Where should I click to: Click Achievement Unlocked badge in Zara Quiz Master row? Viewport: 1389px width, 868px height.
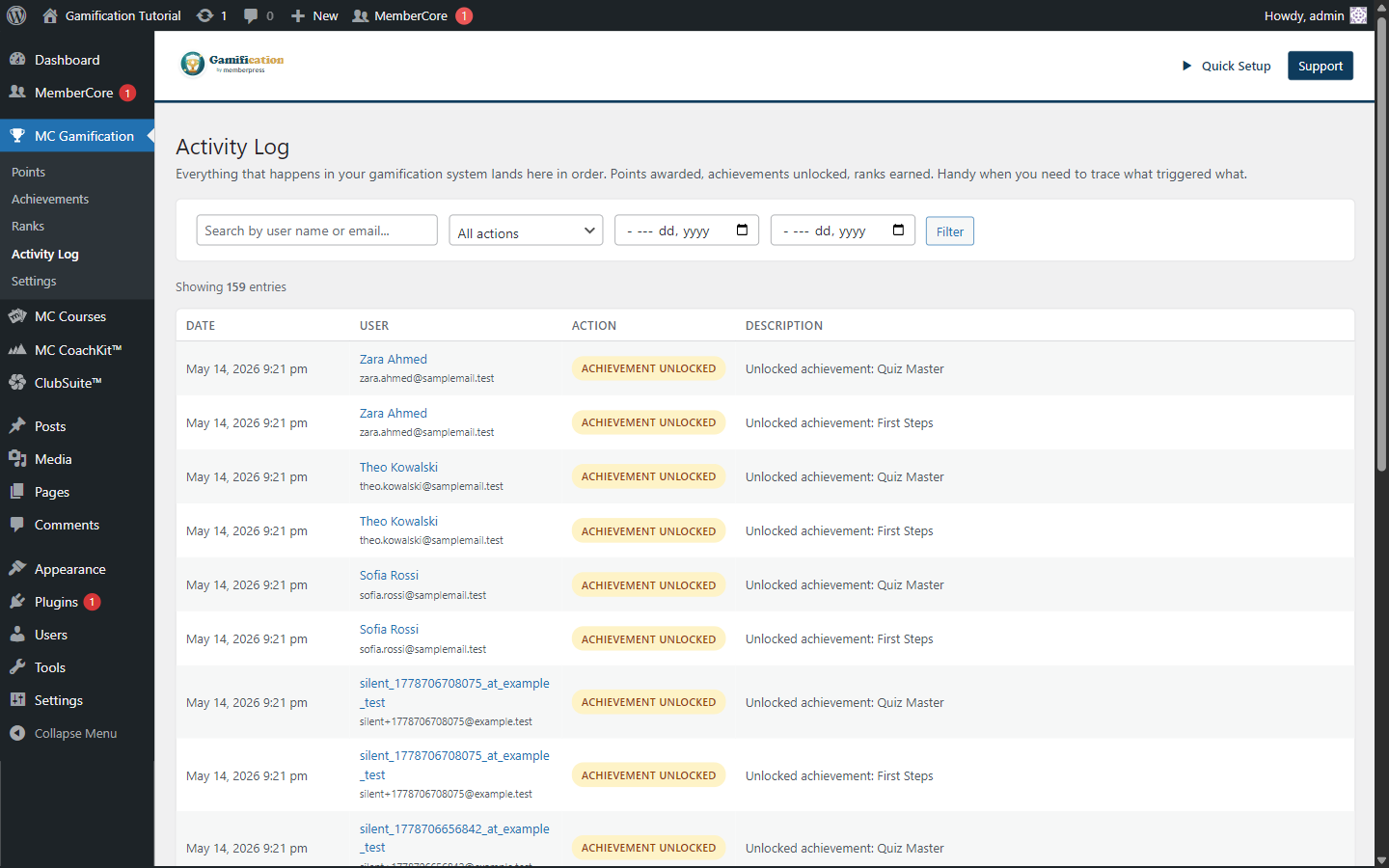click(648, 368)
